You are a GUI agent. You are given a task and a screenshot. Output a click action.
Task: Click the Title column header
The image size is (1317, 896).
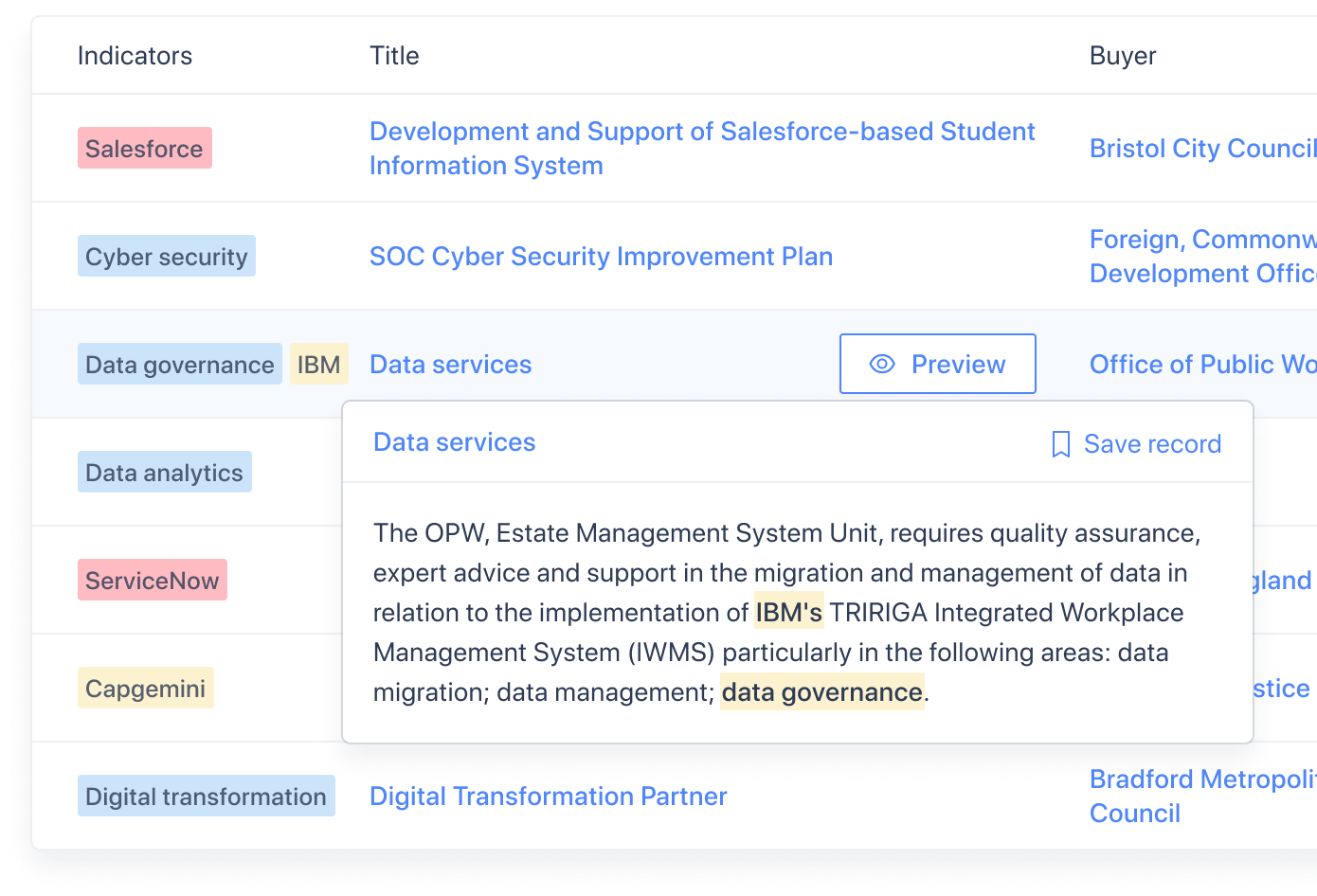click(x=394, y=56)
